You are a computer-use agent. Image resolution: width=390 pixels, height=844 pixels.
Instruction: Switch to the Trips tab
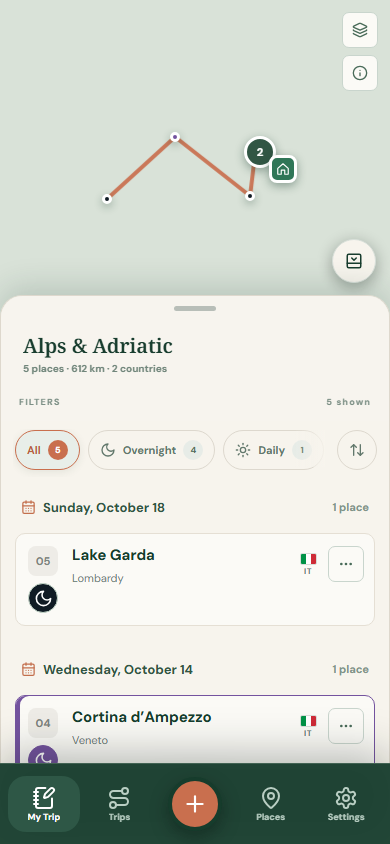coord(119,804)
